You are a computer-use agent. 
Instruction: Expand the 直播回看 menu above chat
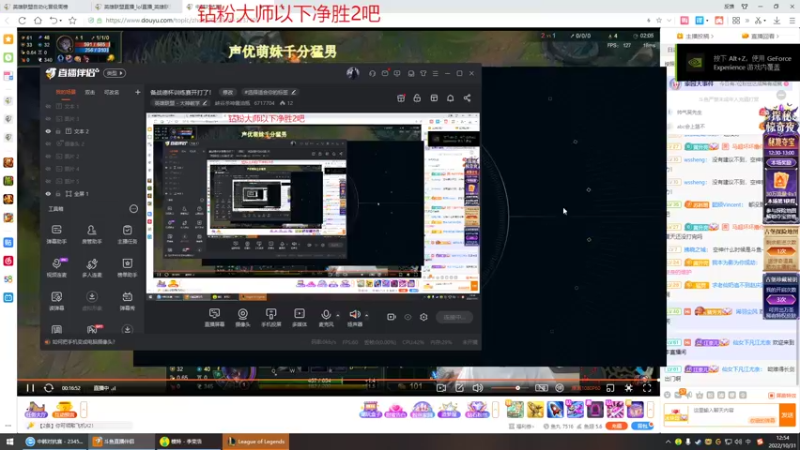(762, 36)
